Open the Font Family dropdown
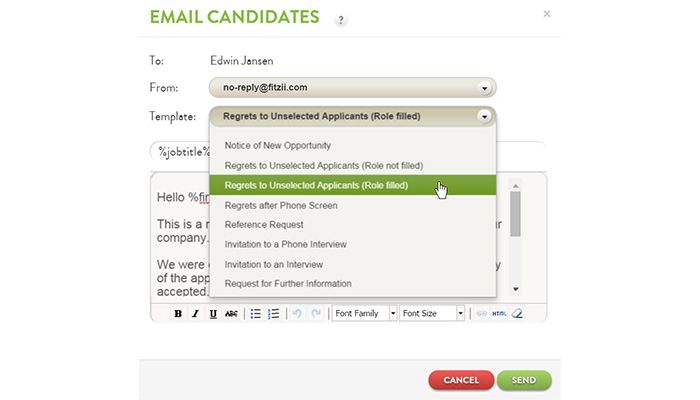700x400 pixels. 364,314
